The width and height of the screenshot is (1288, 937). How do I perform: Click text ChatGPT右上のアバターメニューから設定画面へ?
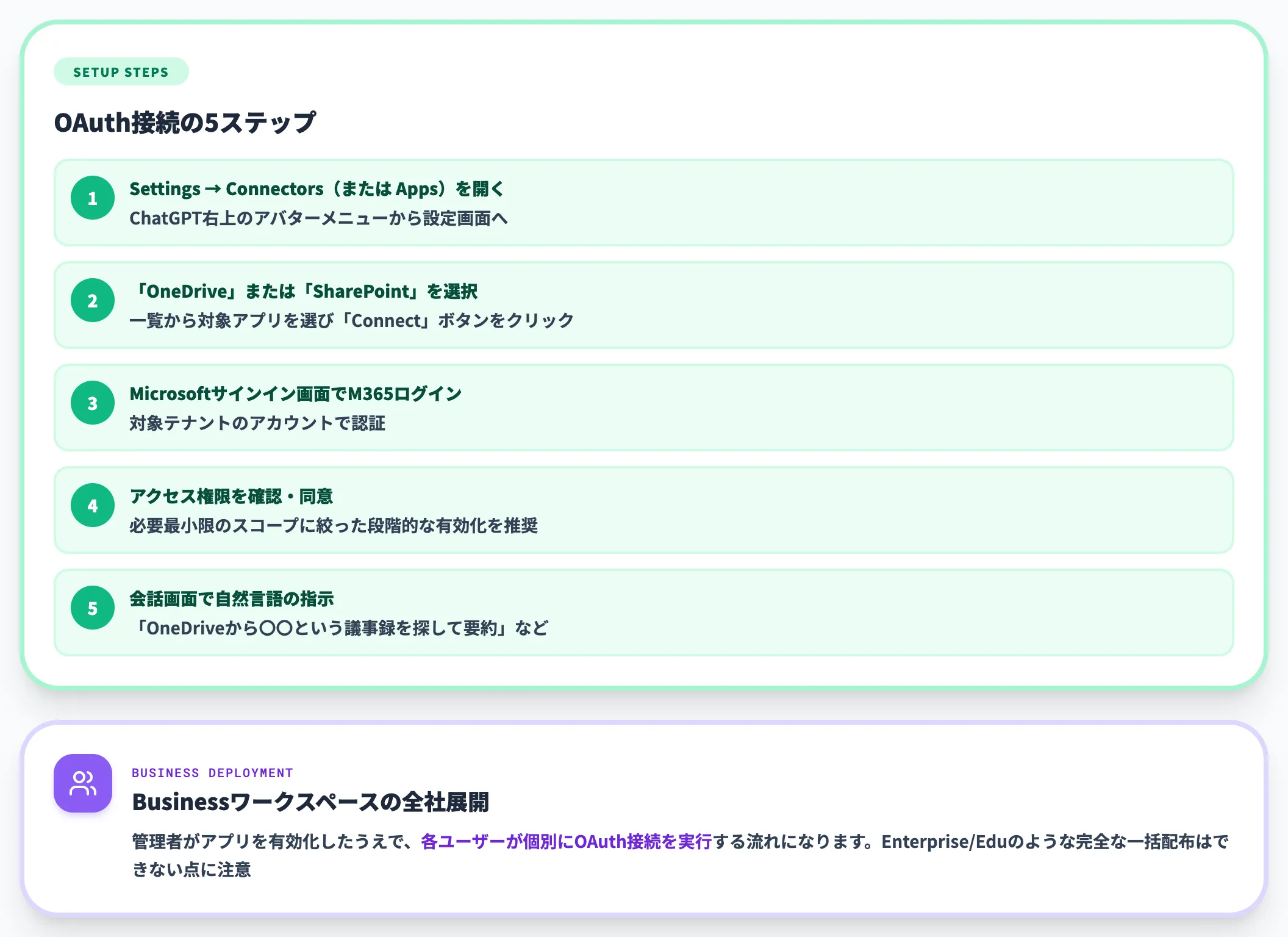(x=318, y=218)
